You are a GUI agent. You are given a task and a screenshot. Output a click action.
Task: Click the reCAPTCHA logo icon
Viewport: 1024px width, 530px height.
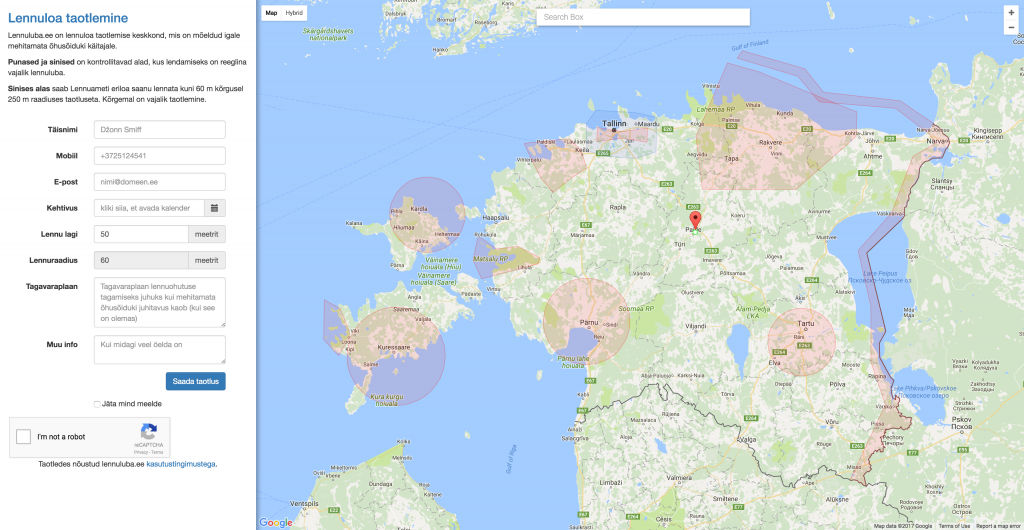click(x=149, y=432)
